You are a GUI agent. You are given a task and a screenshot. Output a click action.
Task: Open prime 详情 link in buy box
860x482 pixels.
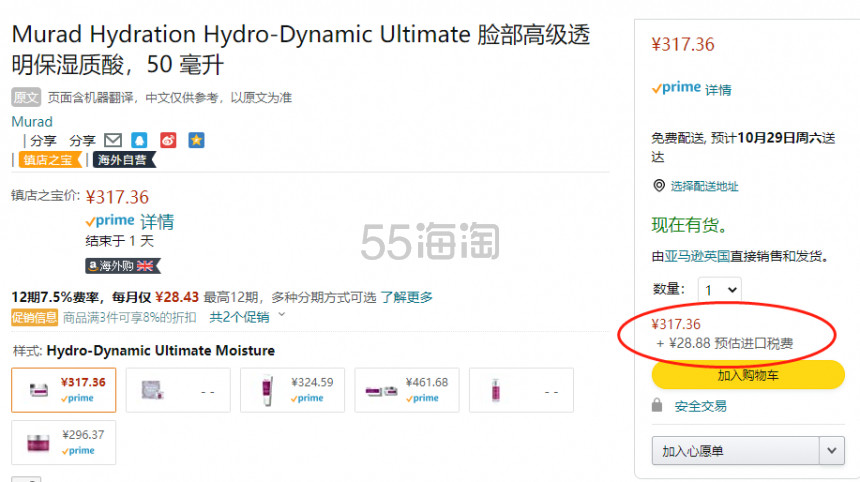(x=692, y=88)
